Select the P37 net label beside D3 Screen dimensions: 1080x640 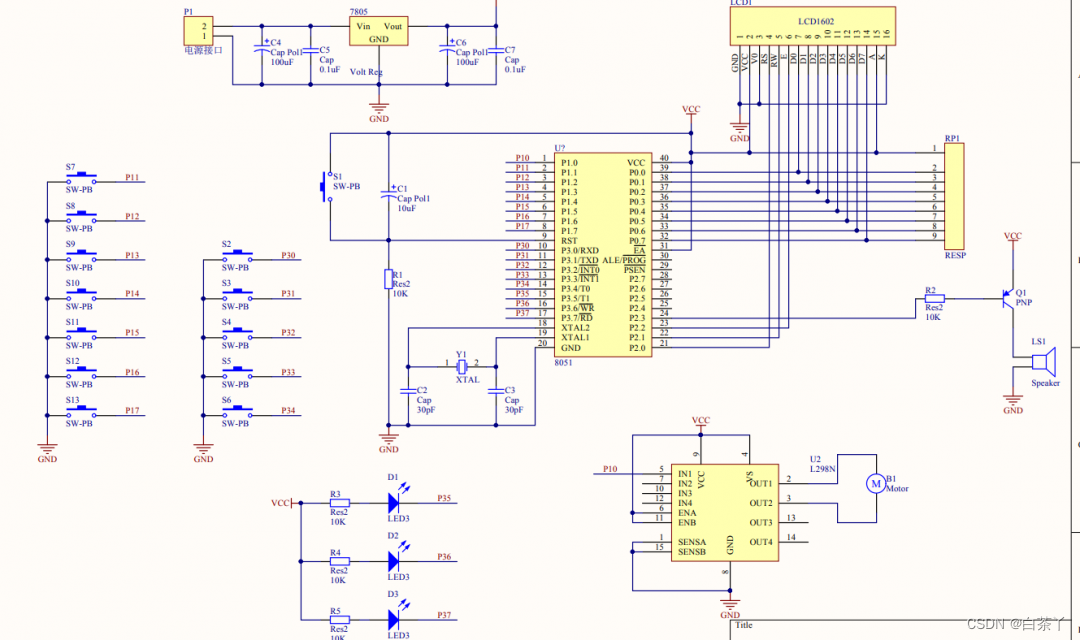click(444, 615)
